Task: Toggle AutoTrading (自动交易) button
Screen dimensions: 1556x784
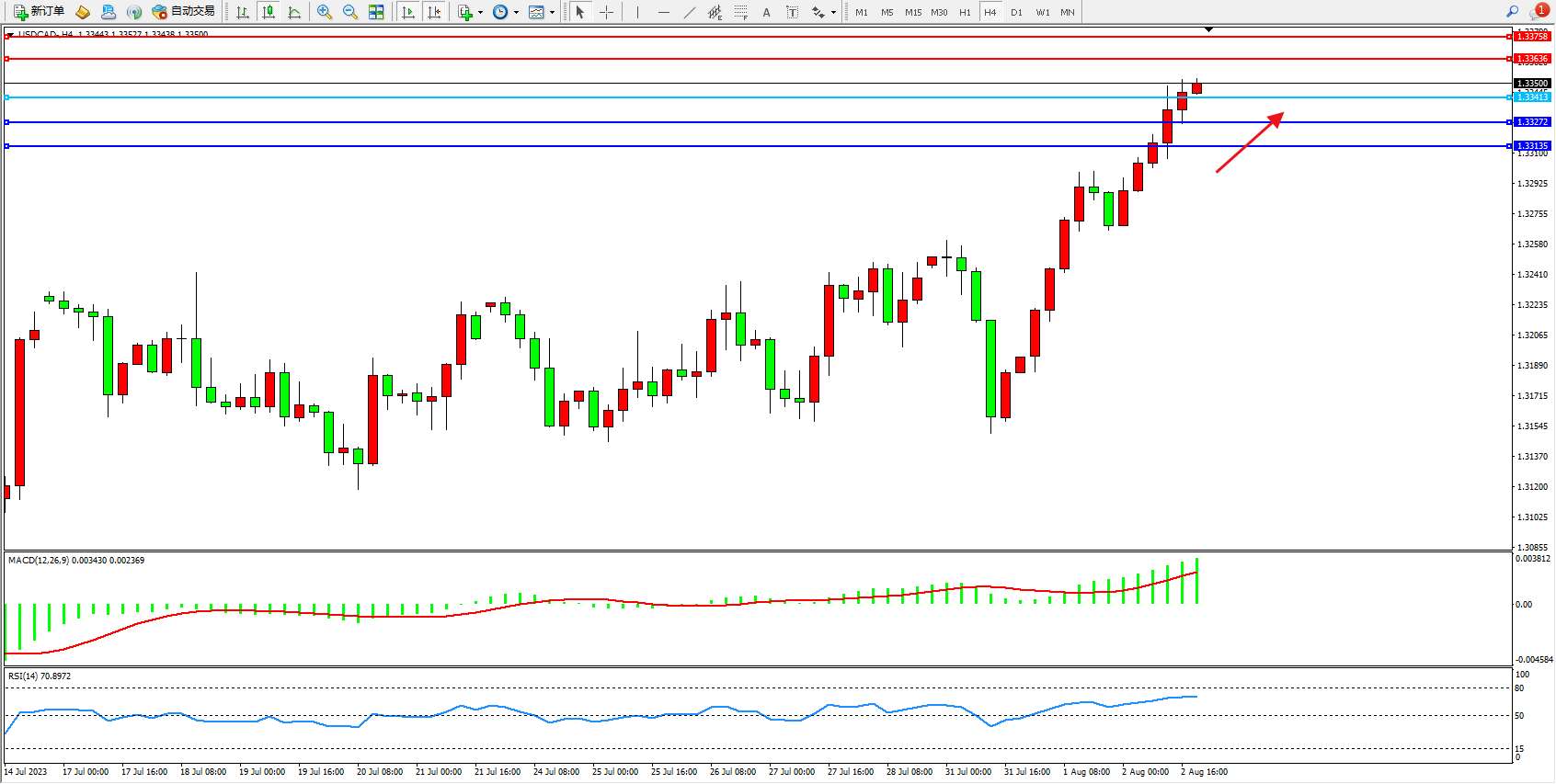Action: pyautogui.click(x=183, y=12)
